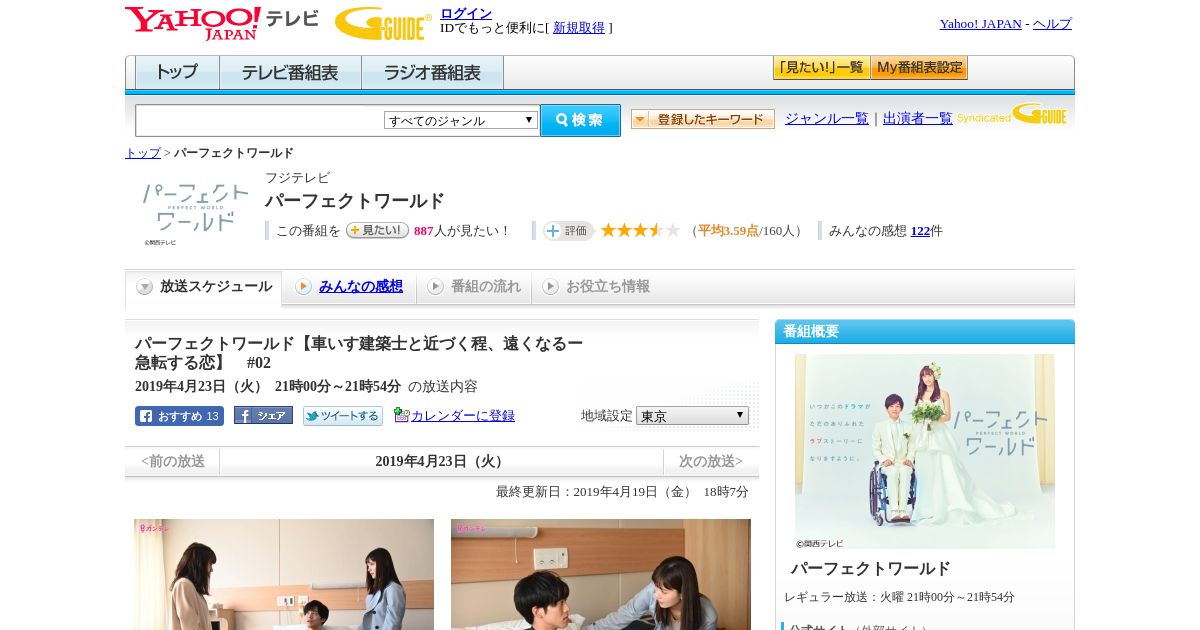Click the 評価 plus rating button

coord(569,231)
